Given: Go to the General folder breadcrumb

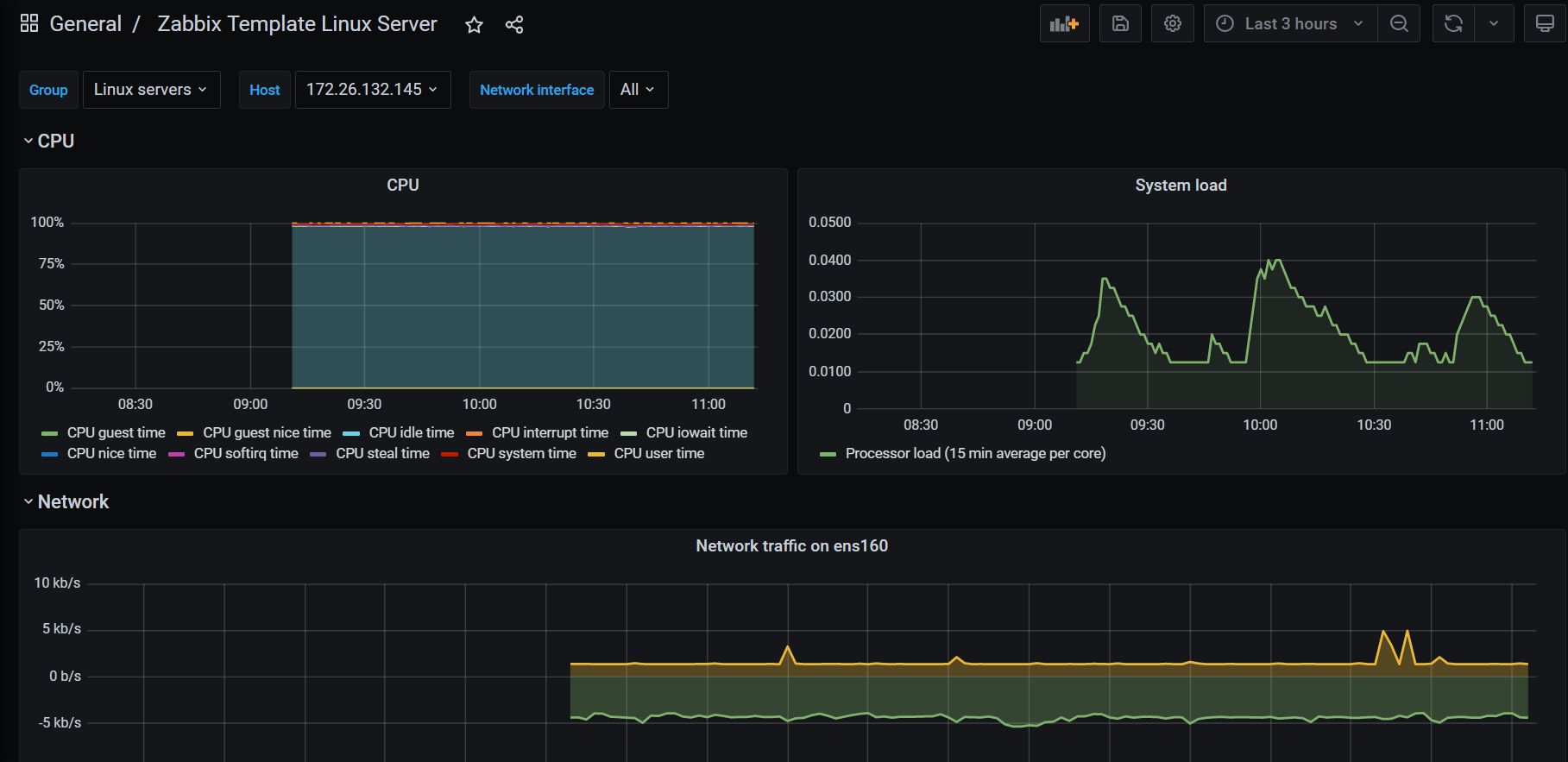Looking at the screenshot, I should [x=85, y=24].
